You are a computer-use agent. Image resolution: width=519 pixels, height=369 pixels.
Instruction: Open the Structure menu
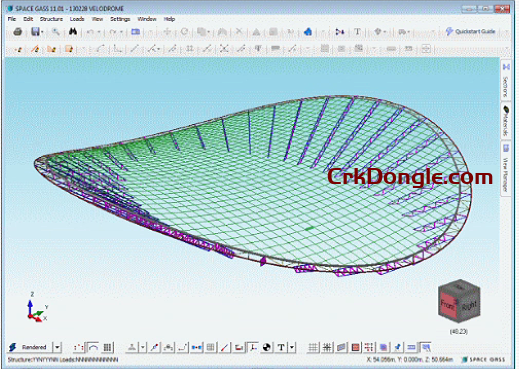(x=51, y=19)
